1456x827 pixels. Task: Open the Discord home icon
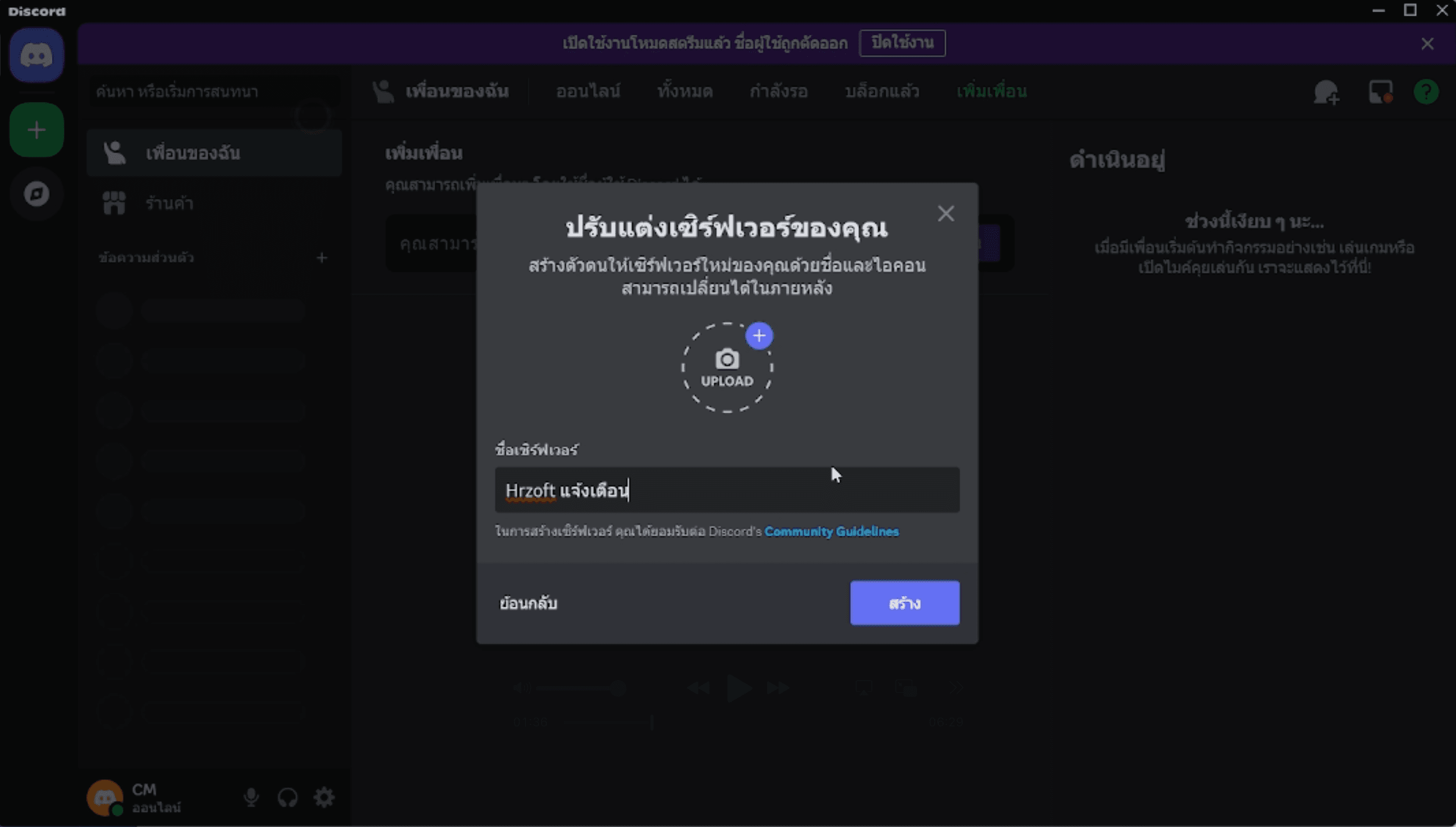[x=36, y=55]
